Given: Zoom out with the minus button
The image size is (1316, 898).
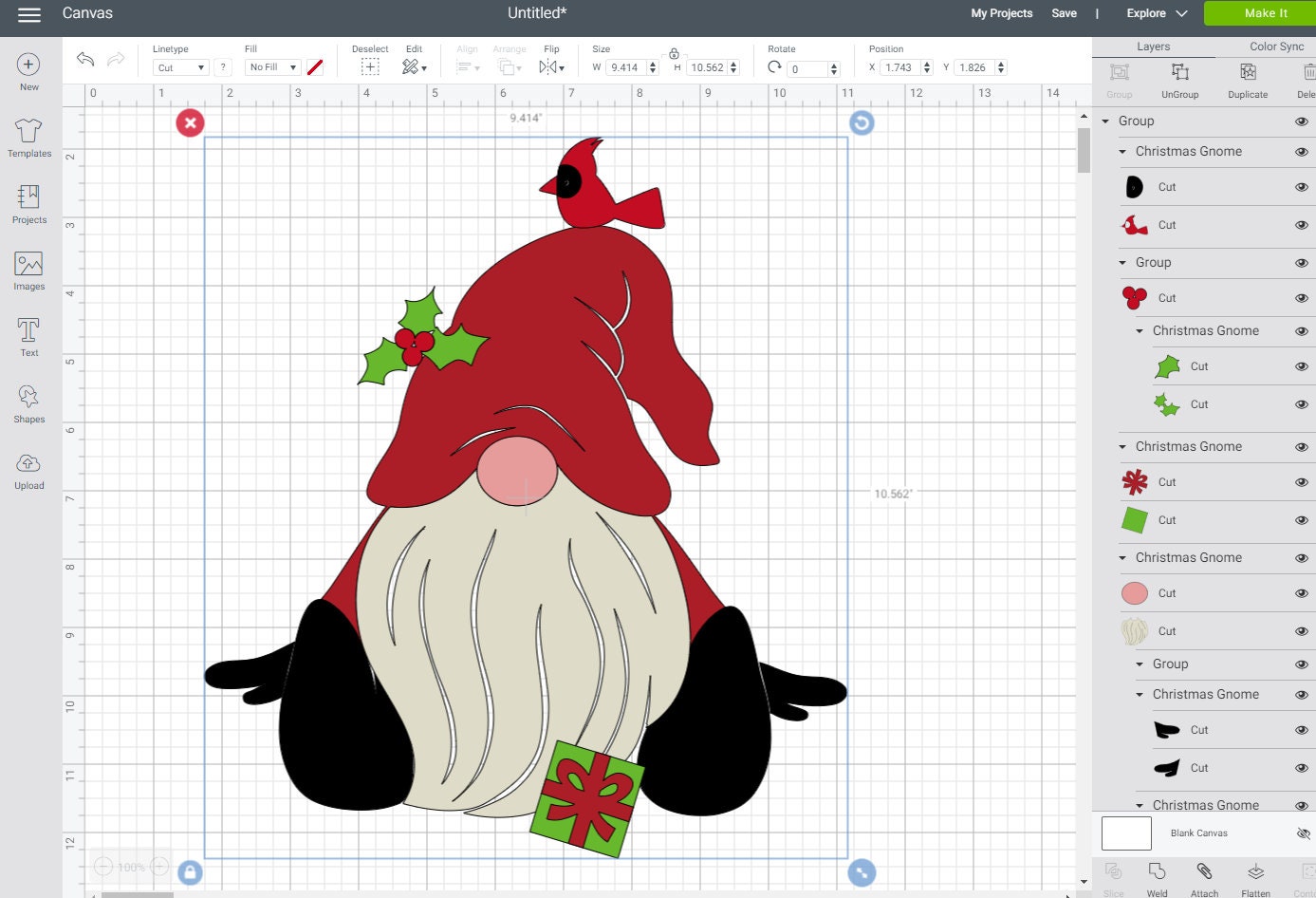Looking at the screenshot, I should click(103, 867).
